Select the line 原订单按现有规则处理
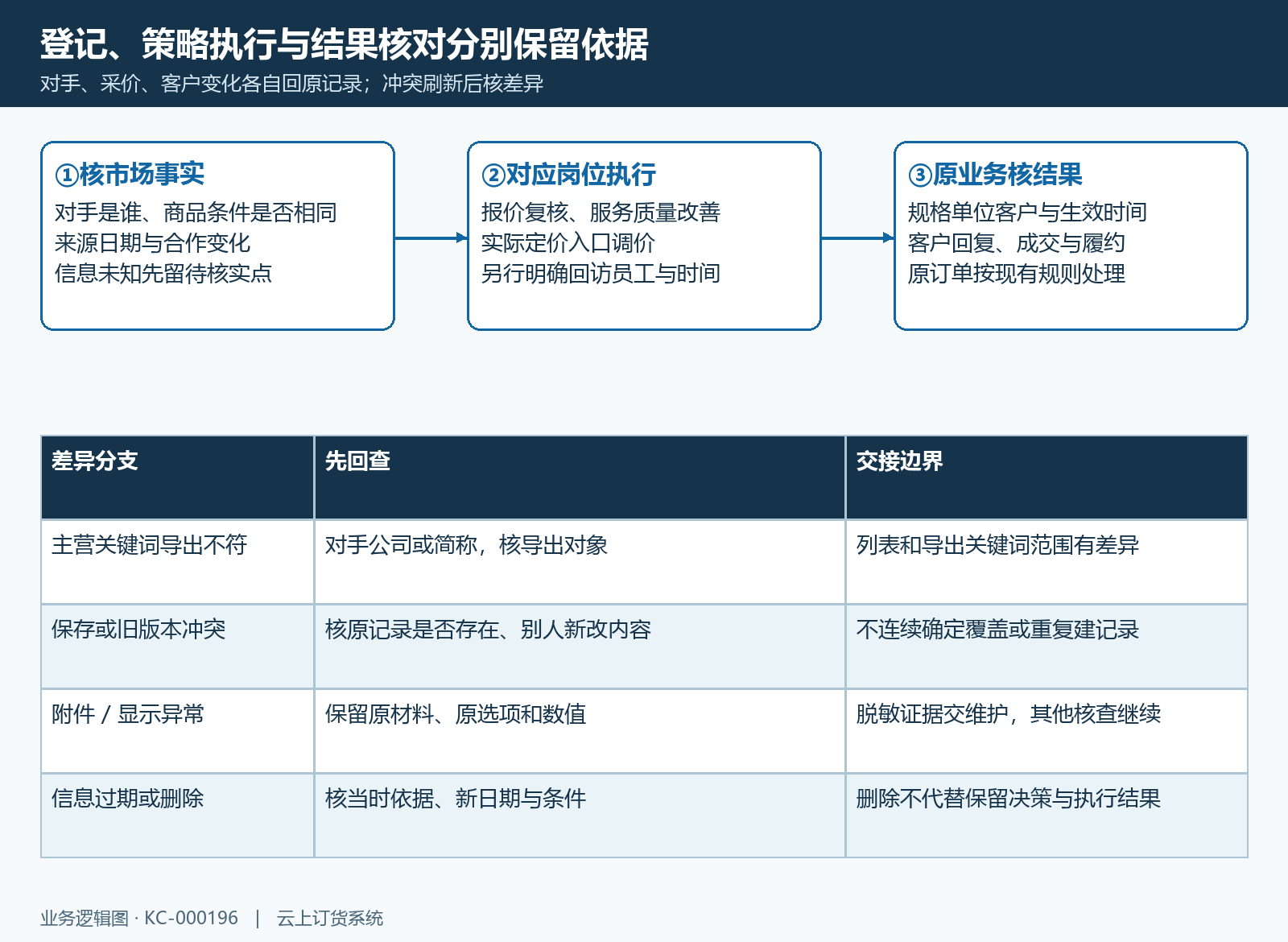This screenshot has width=1288, height=942. (x=1016, y=274)
